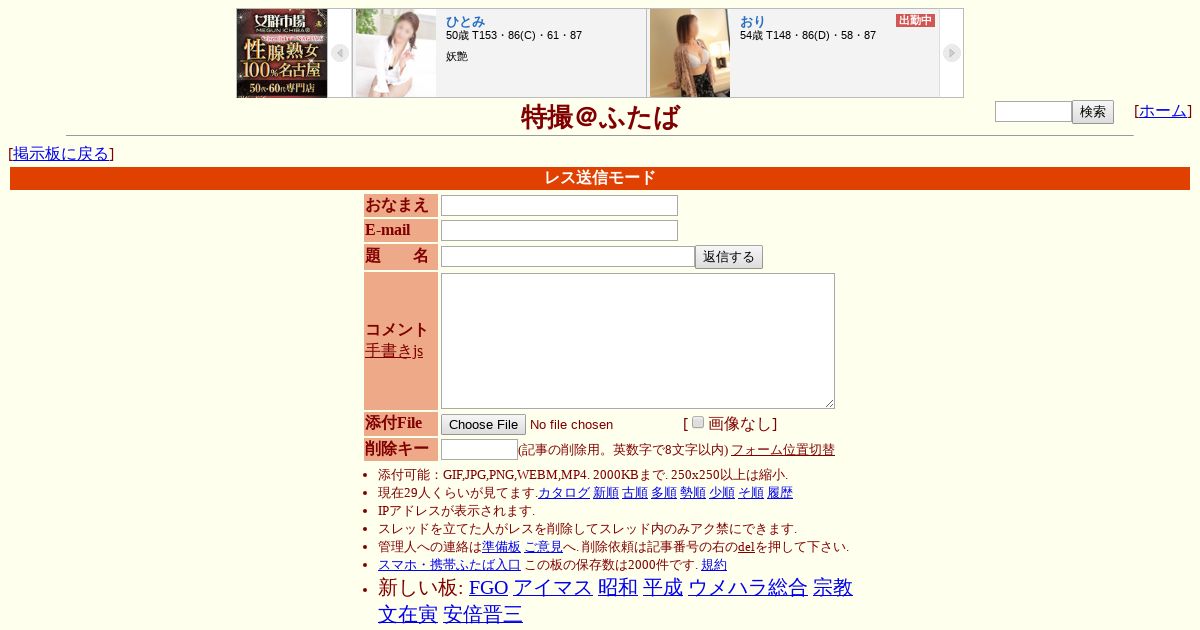Open the ウメハラ総合 board link
Image resolution: width=1200 pixels, height=630 pixels.
pyautogui.click(x=747, y=588)
